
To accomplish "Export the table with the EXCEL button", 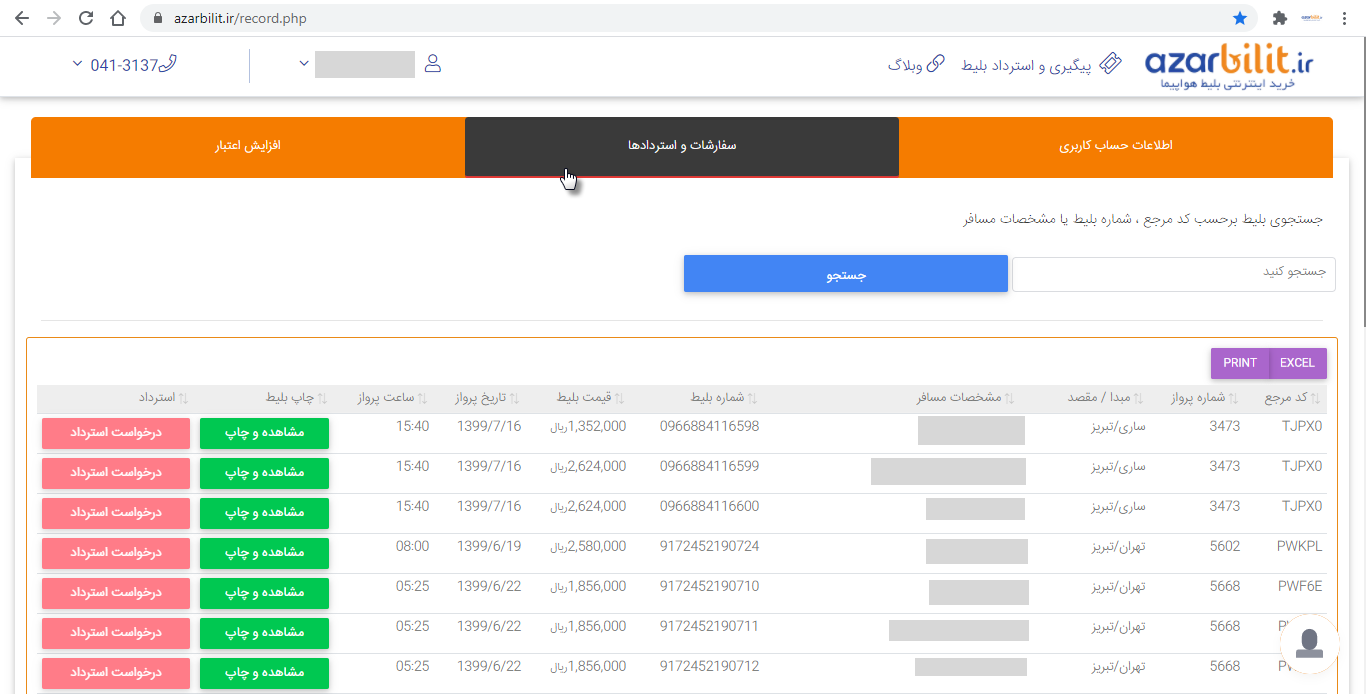I will click(x=1298, y=363).
